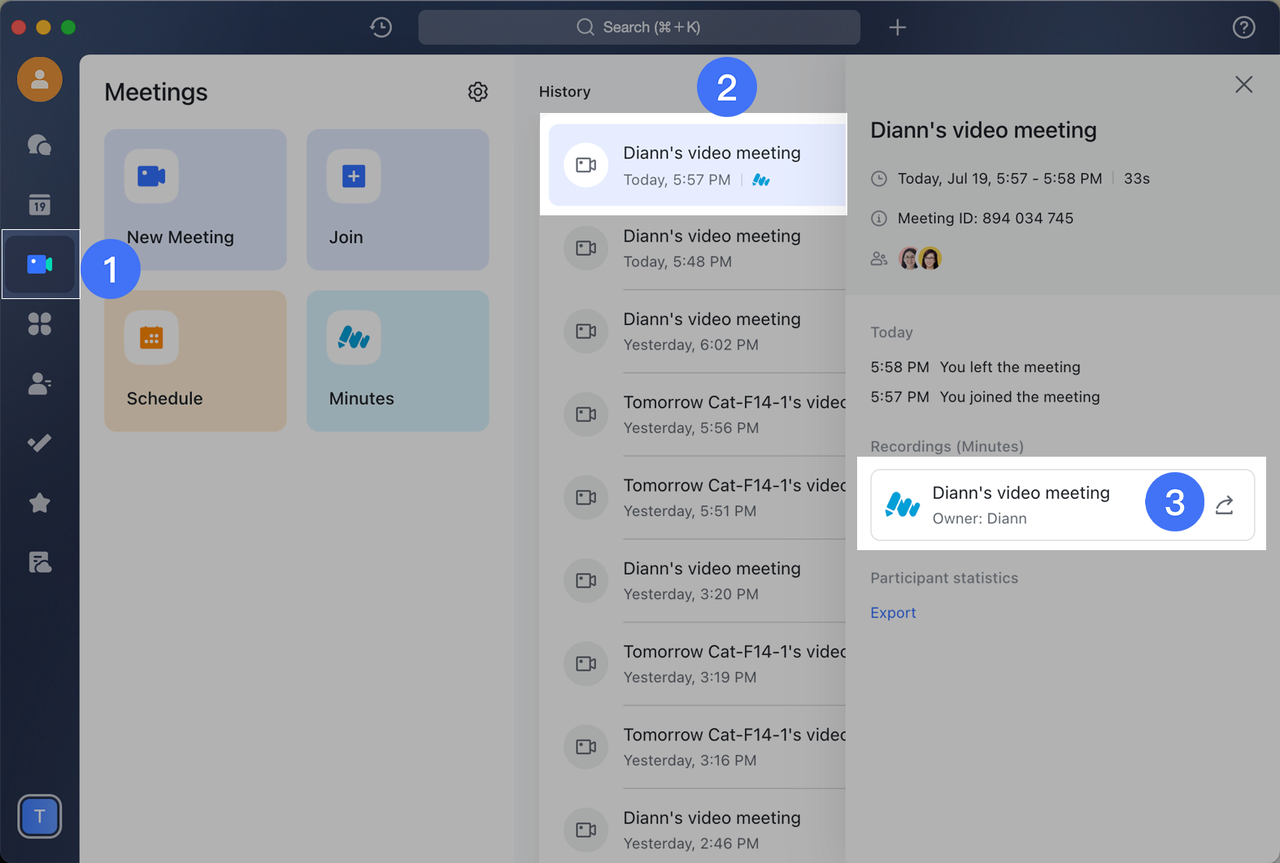Viewport: 1280px width, 863px height.
Task: Open the Schedule meeting tile
Action: tap(195, 360)
